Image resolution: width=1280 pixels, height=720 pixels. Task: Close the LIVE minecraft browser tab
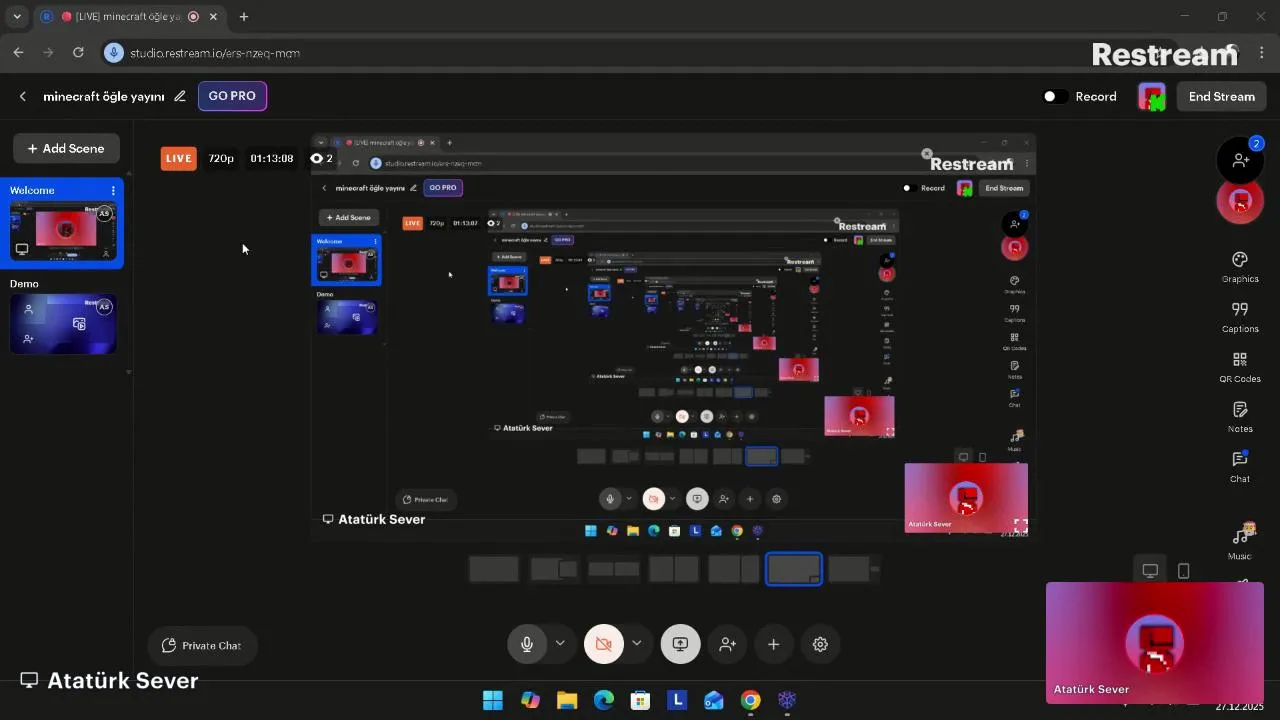click(x=213, y=17)
